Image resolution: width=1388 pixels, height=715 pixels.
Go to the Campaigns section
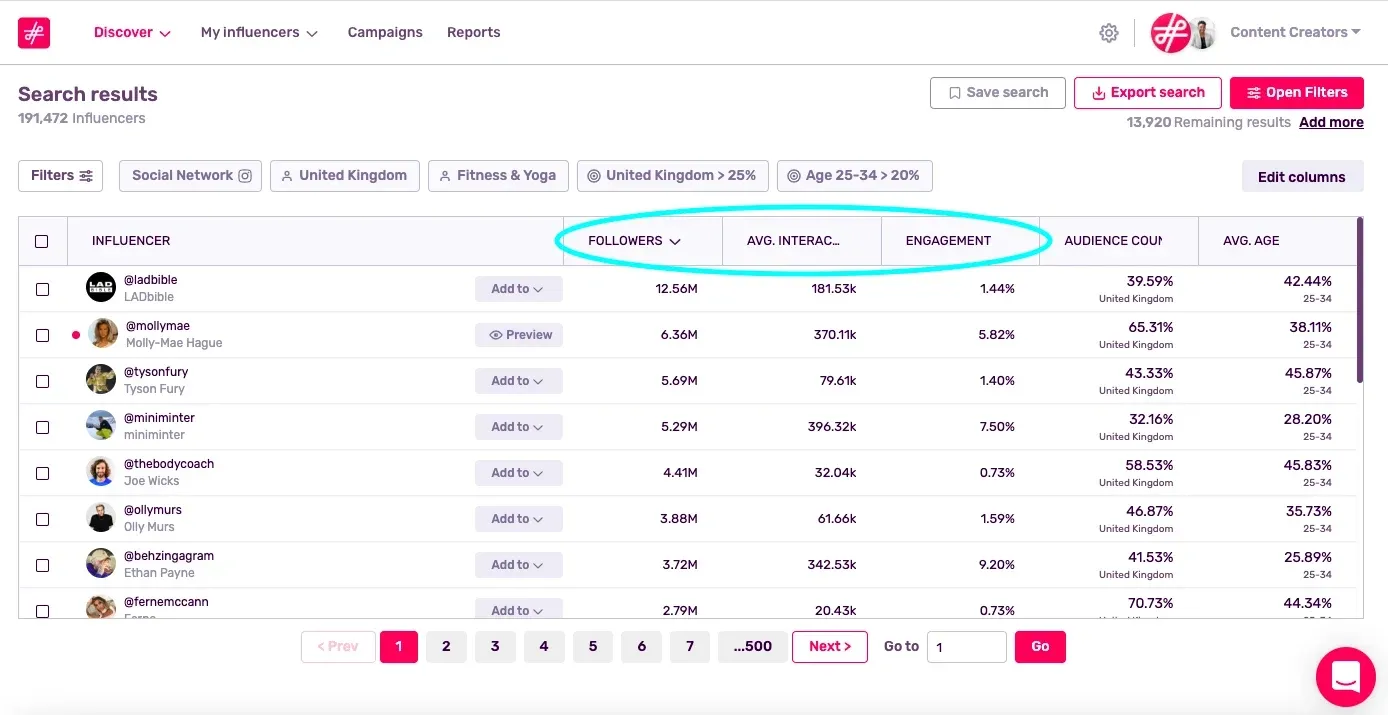(x=385, y=33)
